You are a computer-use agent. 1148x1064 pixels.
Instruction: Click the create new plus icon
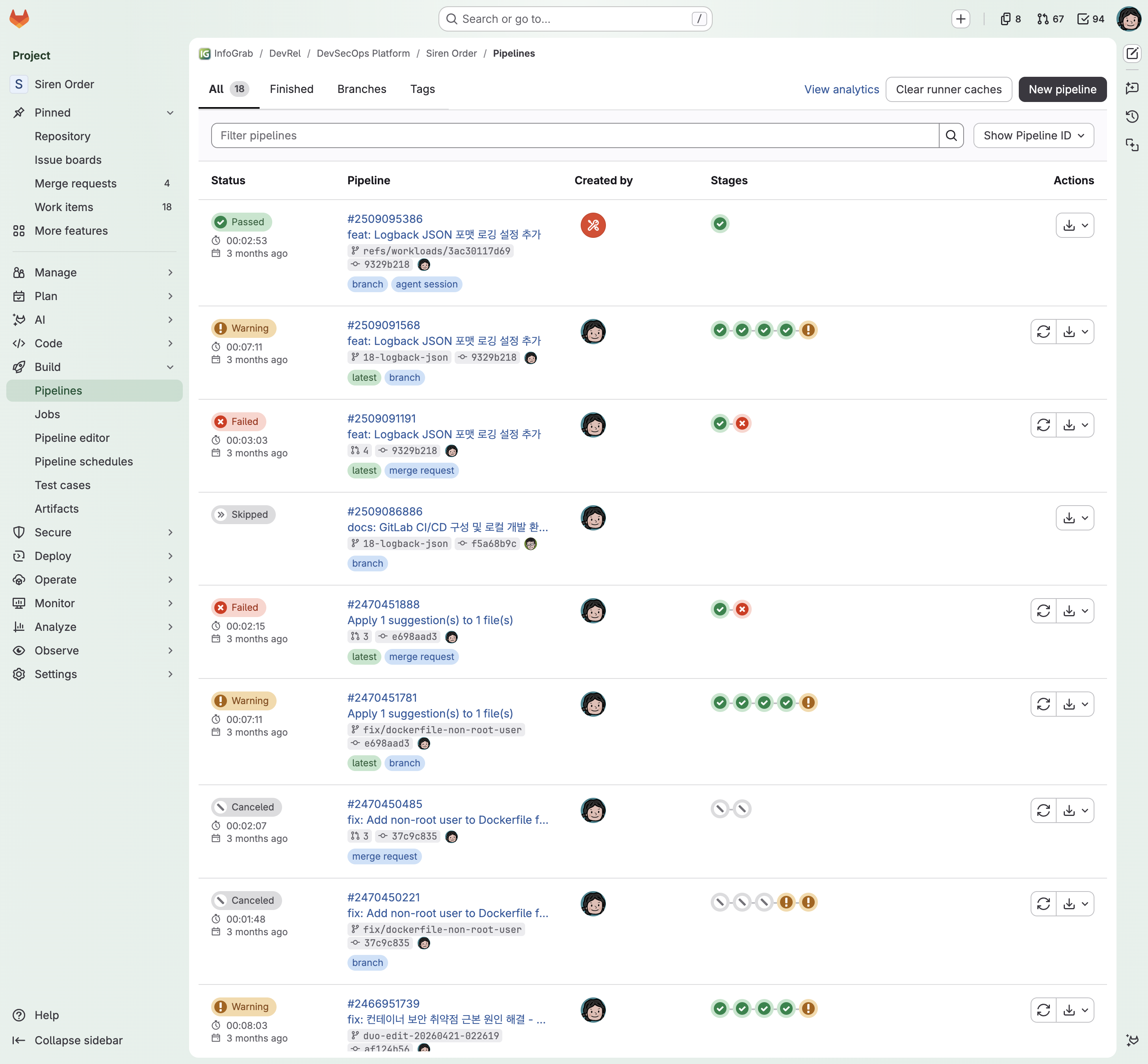[960, 19]
